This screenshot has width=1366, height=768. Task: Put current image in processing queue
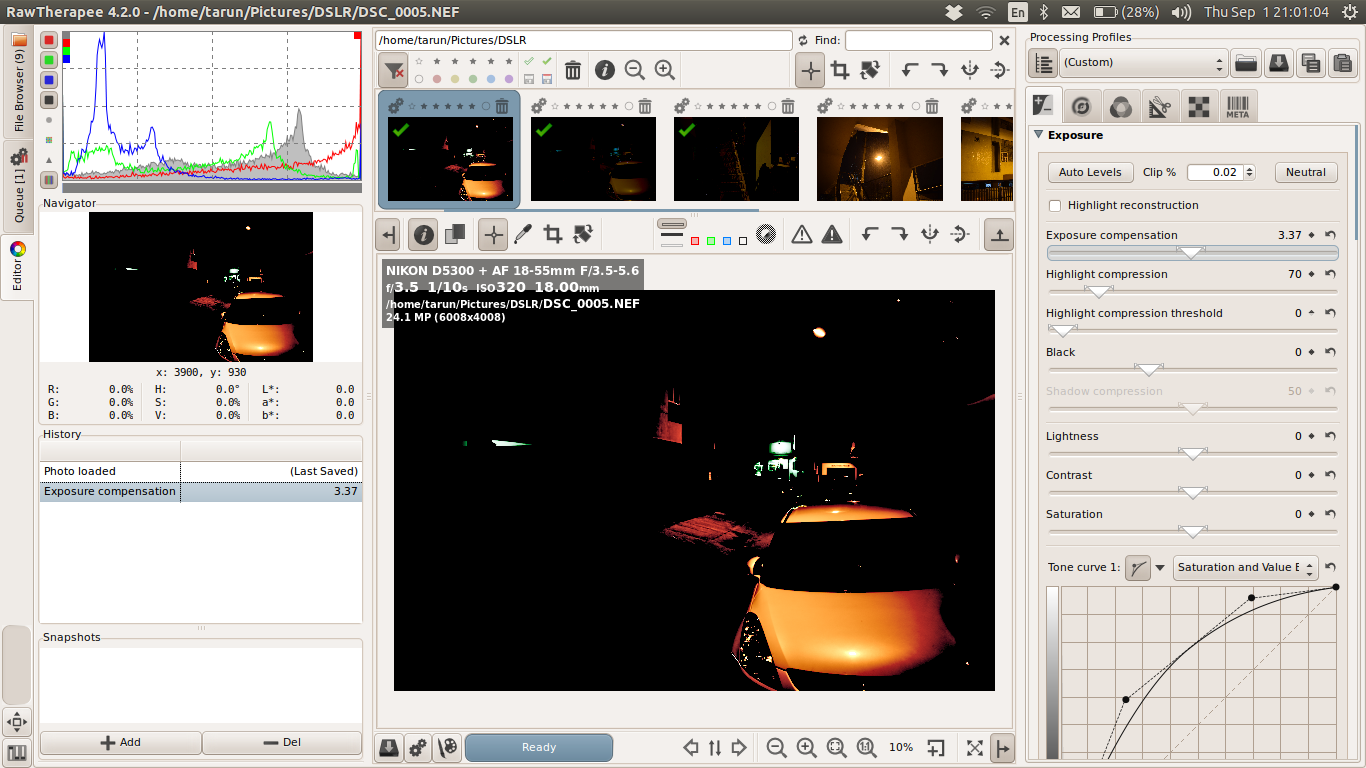[418, 747]
